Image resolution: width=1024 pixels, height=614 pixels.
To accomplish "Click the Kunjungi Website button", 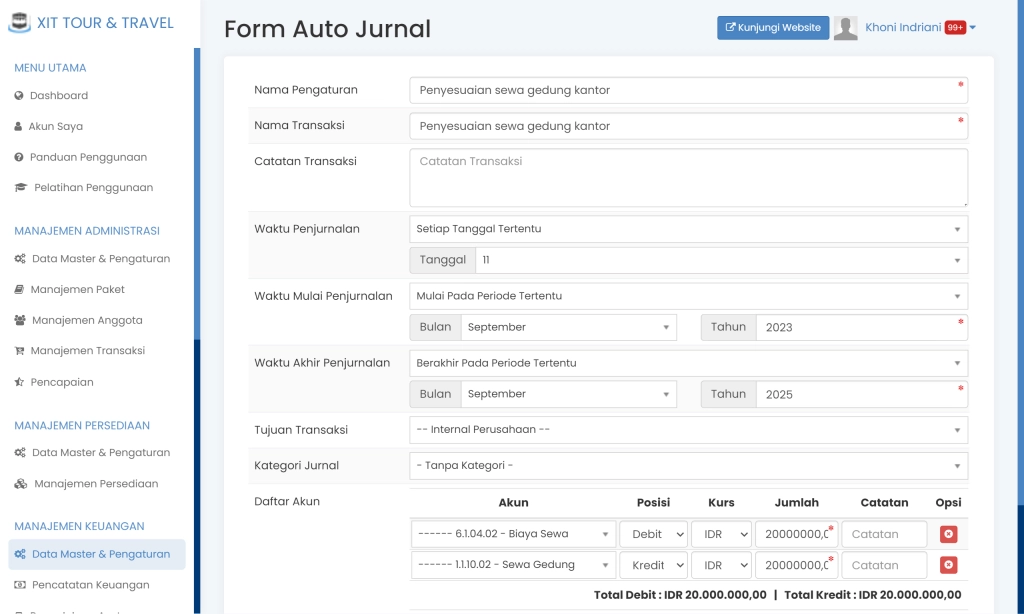I will [772, 27].
